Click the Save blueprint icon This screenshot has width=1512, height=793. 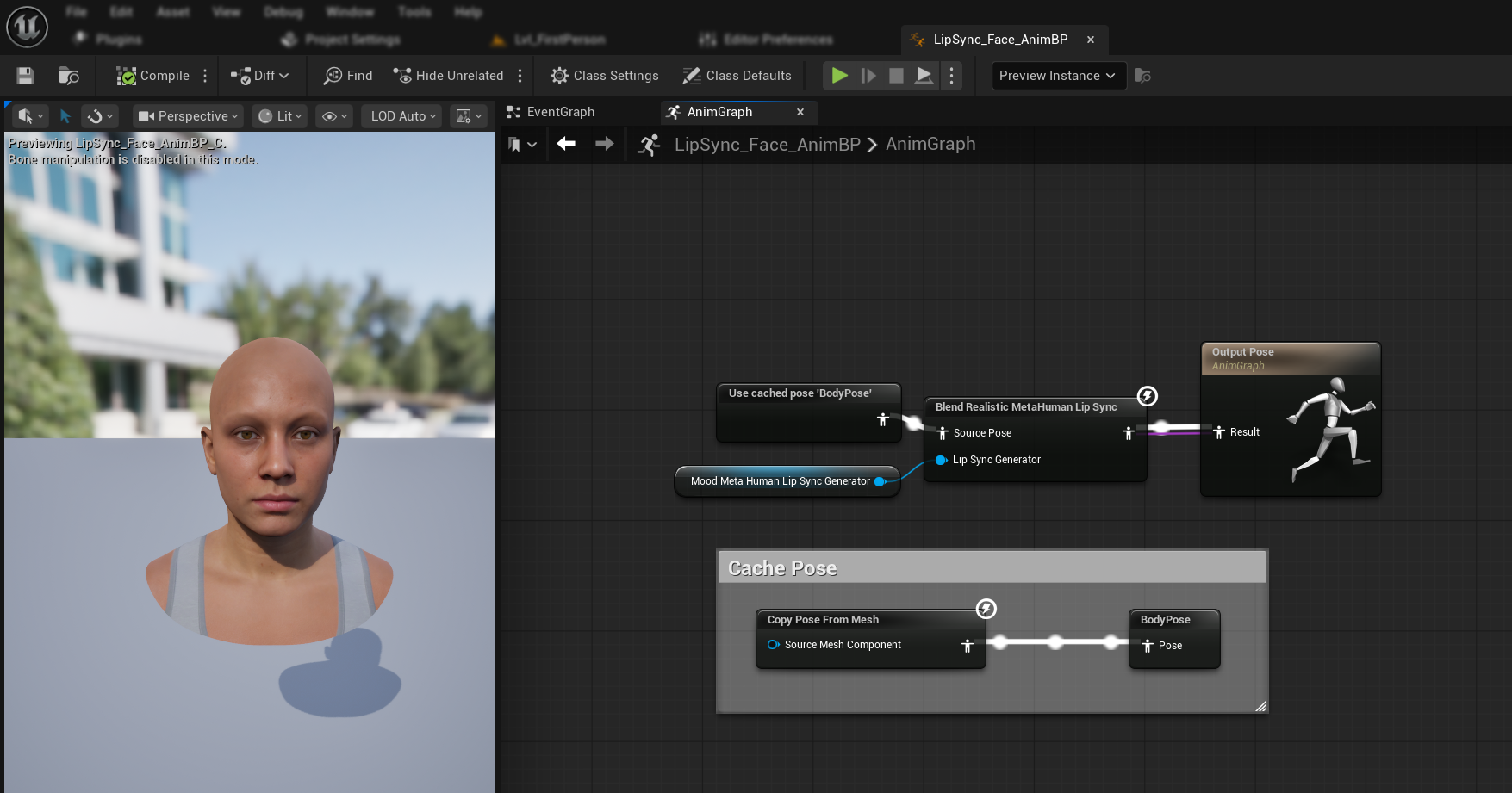pyautogui.click(x=25, y=76)
